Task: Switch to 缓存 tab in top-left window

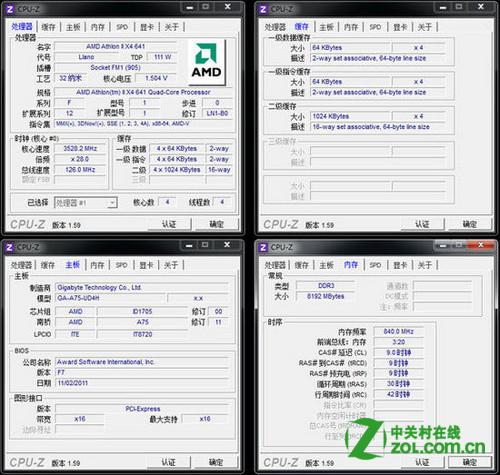Action: tap(48, 27)
